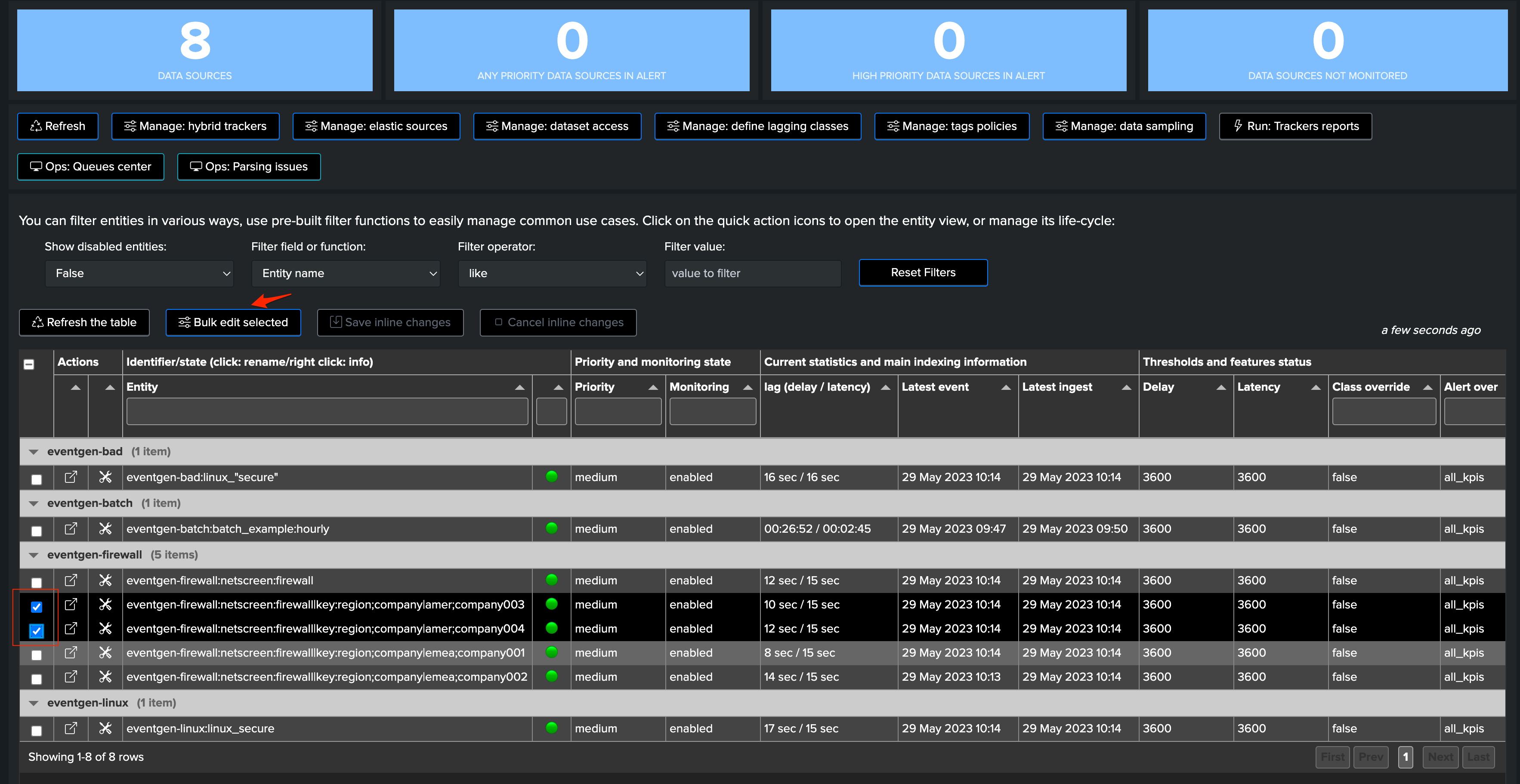Viewport: 1520px width, 784px height.
Task: Collapse the eventgen-firewall group
Action: click(34, 555)
